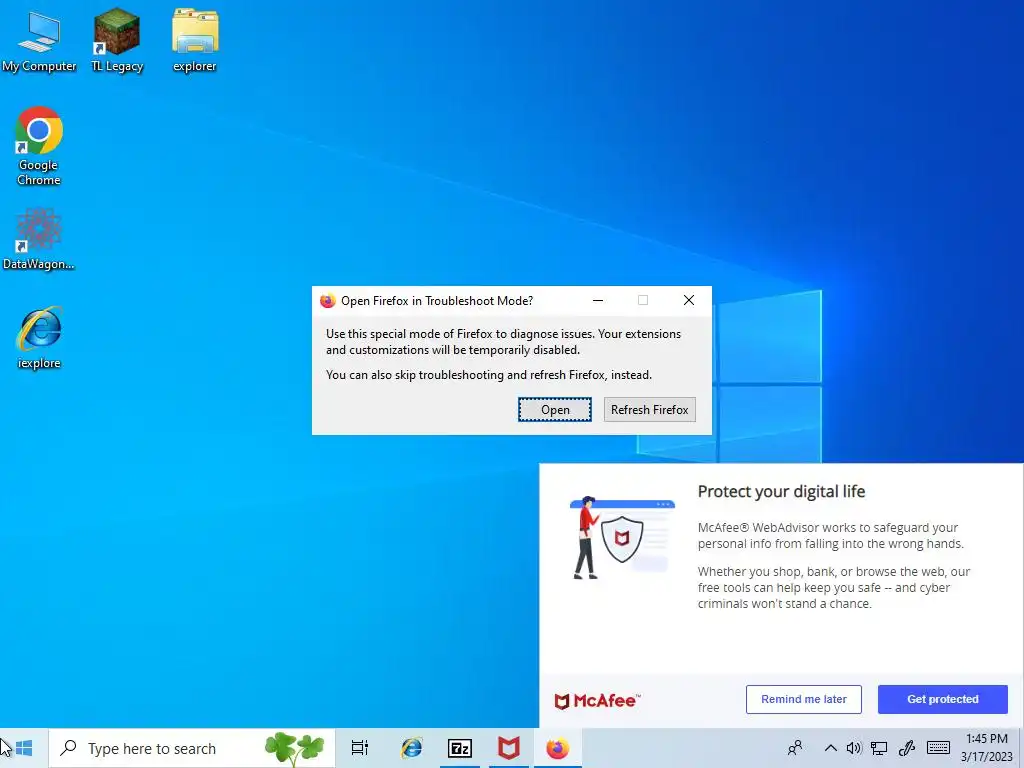Open Internet Explorer from the taskbar
The image size is (1024, 768).
coord(411,748)
